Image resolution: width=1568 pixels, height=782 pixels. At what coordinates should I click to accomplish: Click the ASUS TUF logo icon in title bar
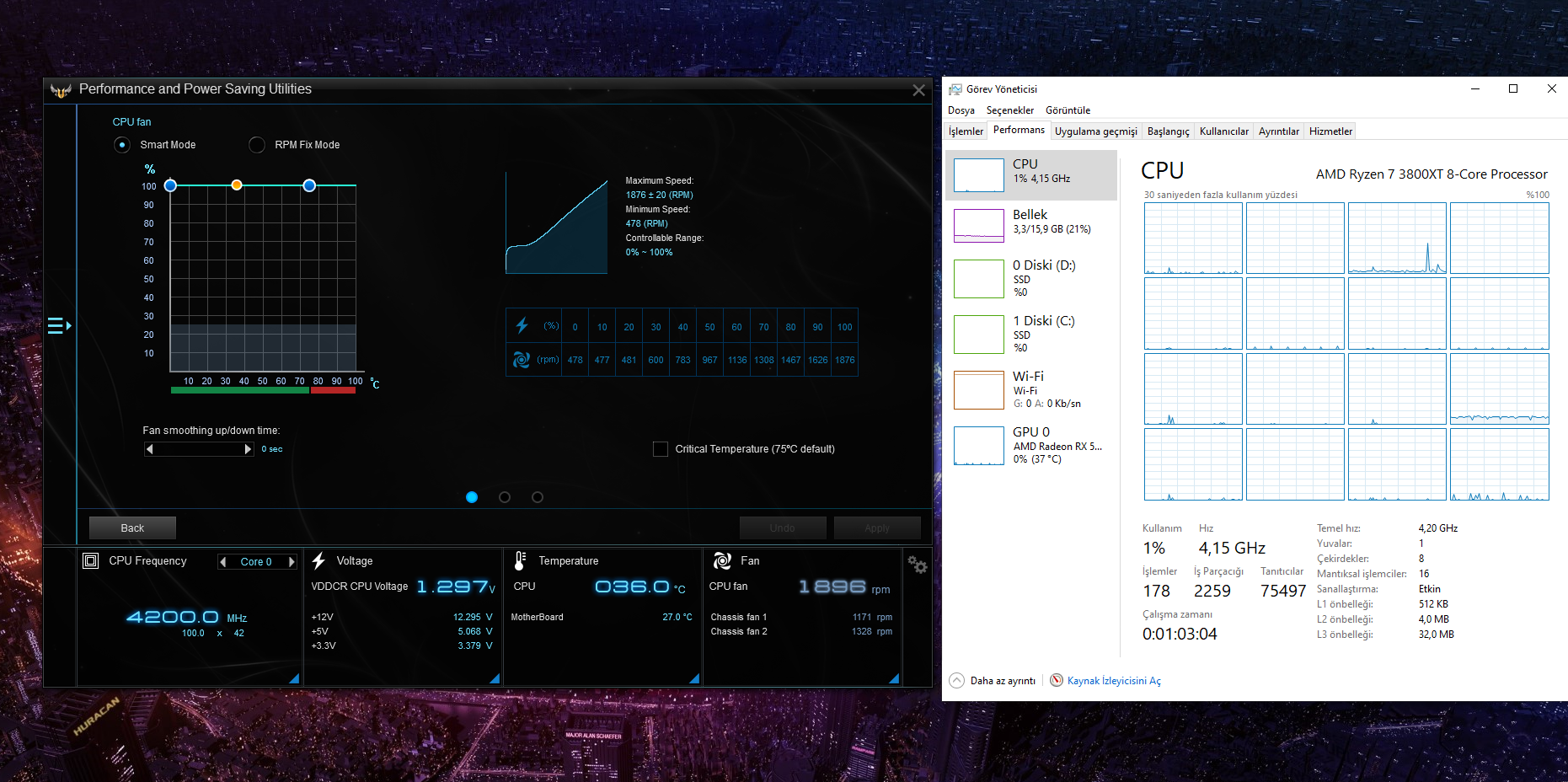[61, 90]
